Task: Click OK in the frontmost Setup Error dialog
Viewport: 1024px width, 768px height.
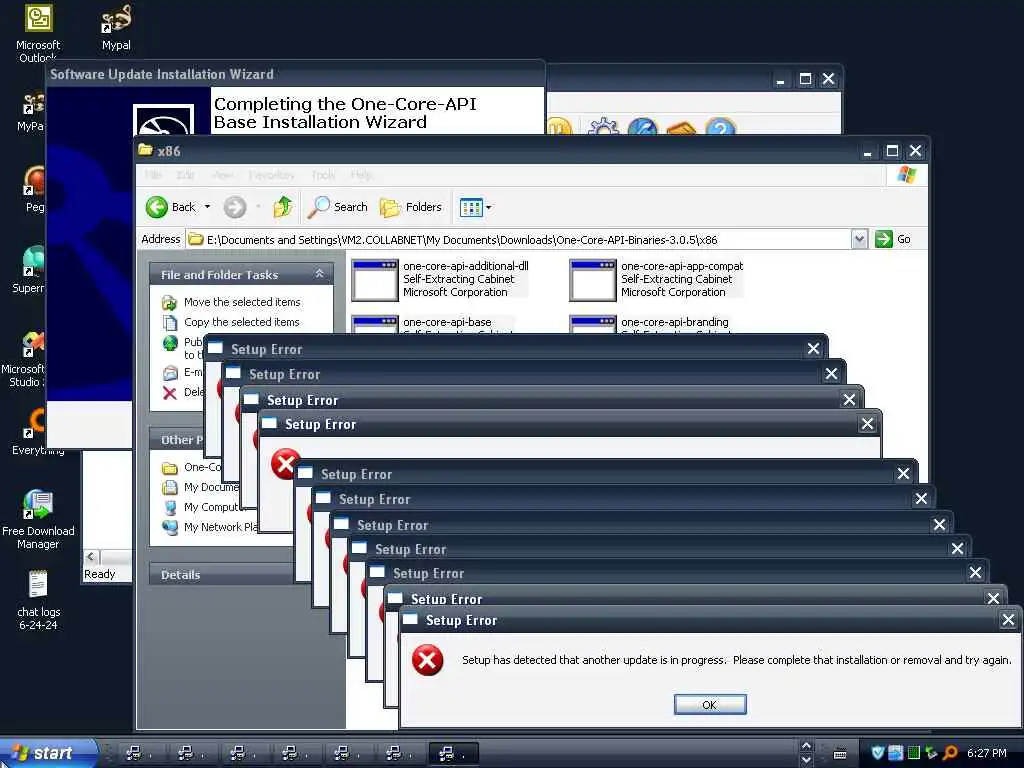Action: click(710, 705)
